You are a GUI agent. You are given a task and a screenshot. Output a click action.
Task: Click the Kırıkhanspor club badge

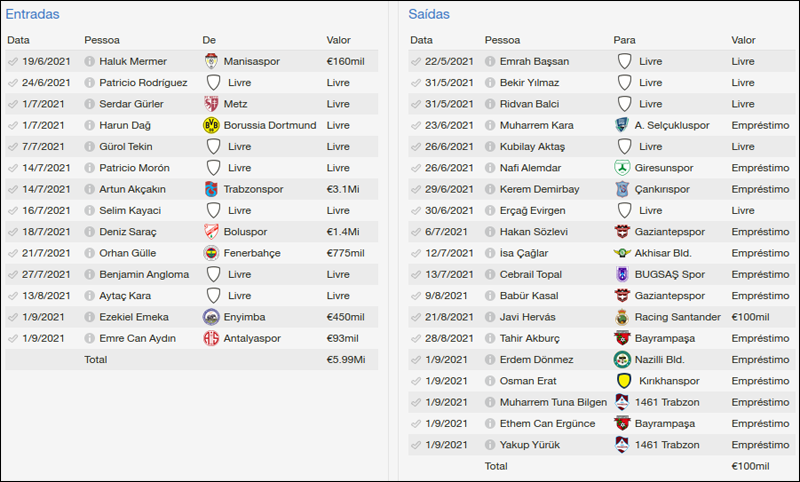click(622, 381)
